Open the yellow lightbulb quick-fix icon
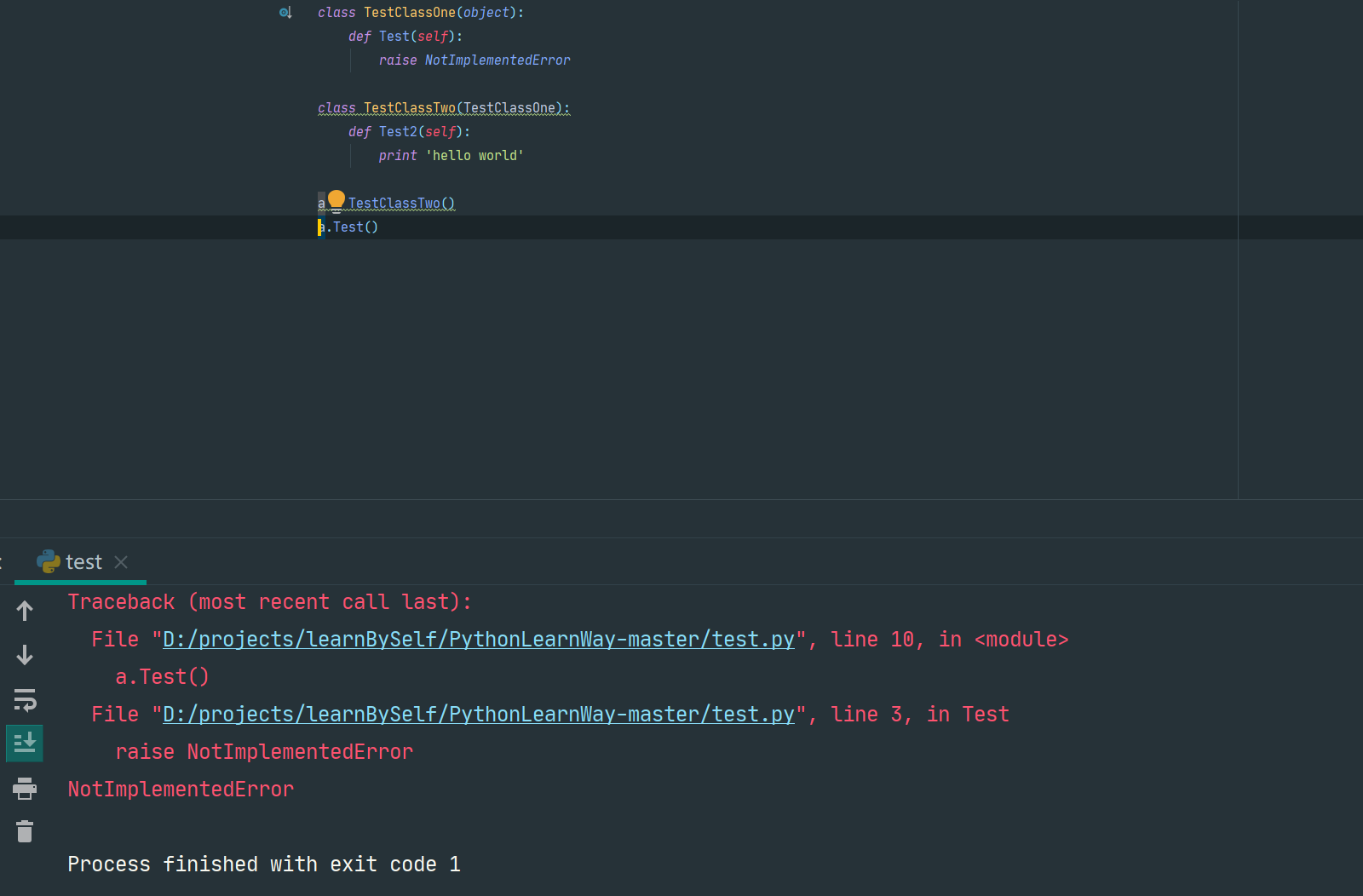Viewport: 1363px width, 896px height. tap(336, 201)
